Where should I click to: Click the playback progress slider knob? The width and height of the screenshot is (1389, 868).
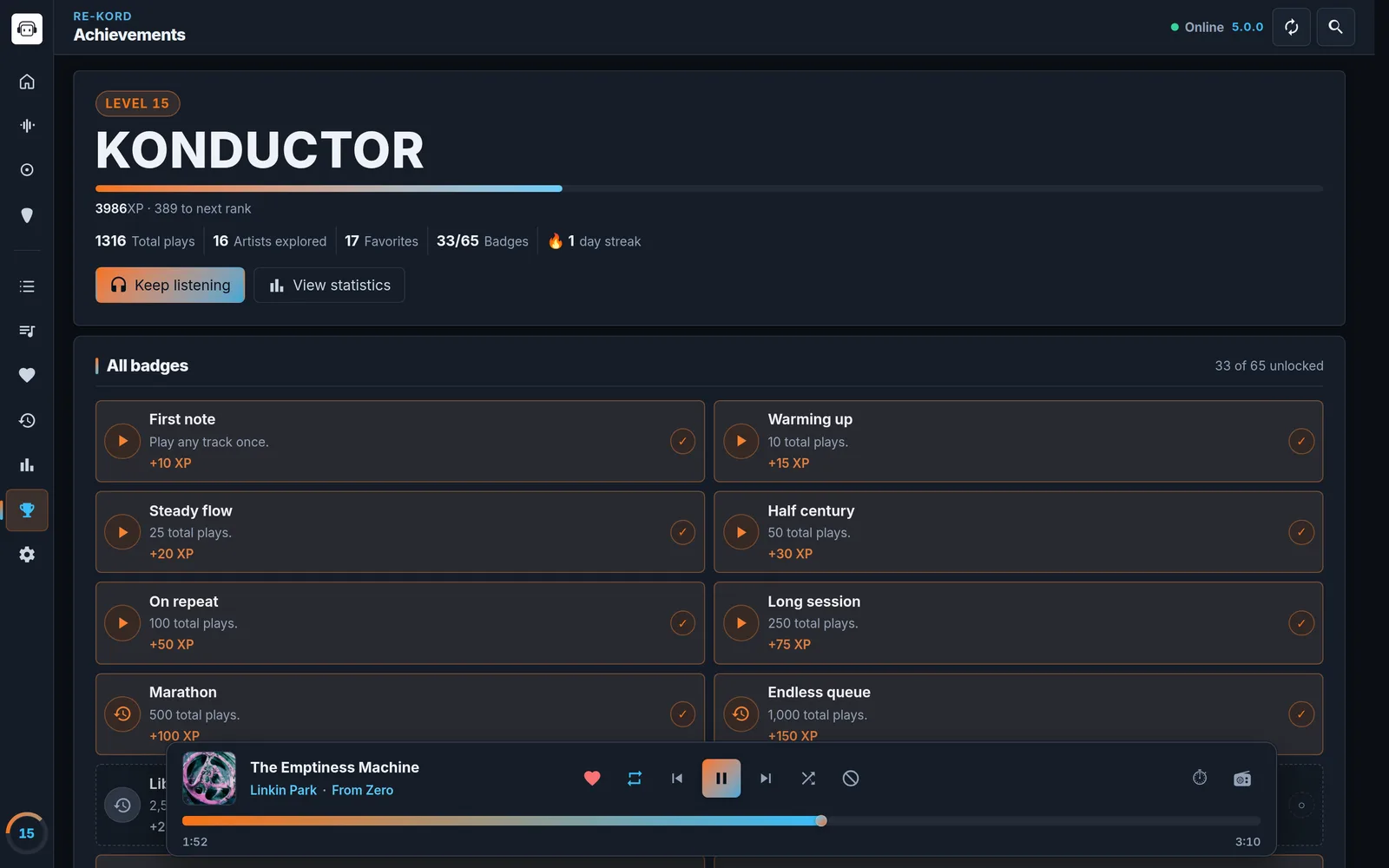click(x=821, y=821)
